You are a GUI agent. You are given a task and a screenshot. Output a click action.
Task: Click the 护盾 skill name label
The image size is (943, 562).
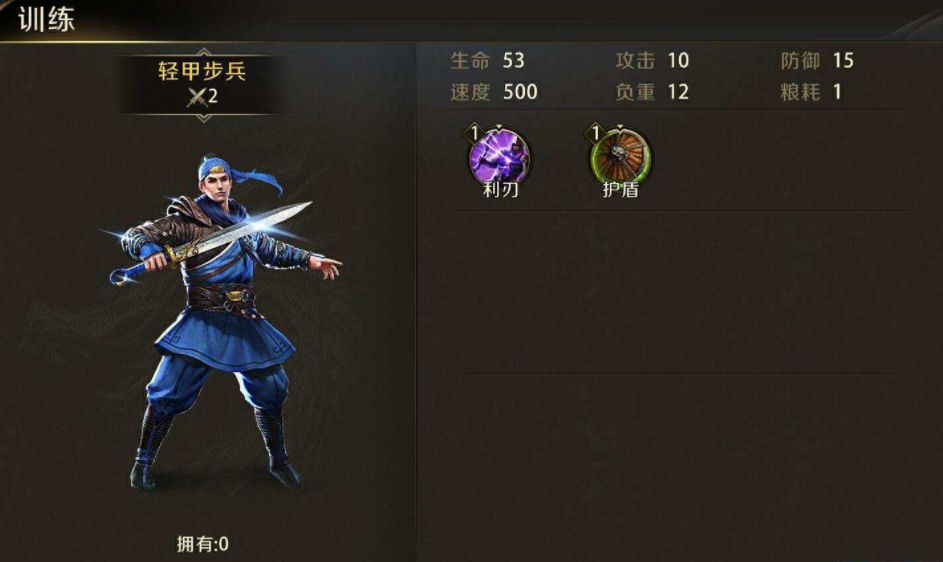(621, 190)
